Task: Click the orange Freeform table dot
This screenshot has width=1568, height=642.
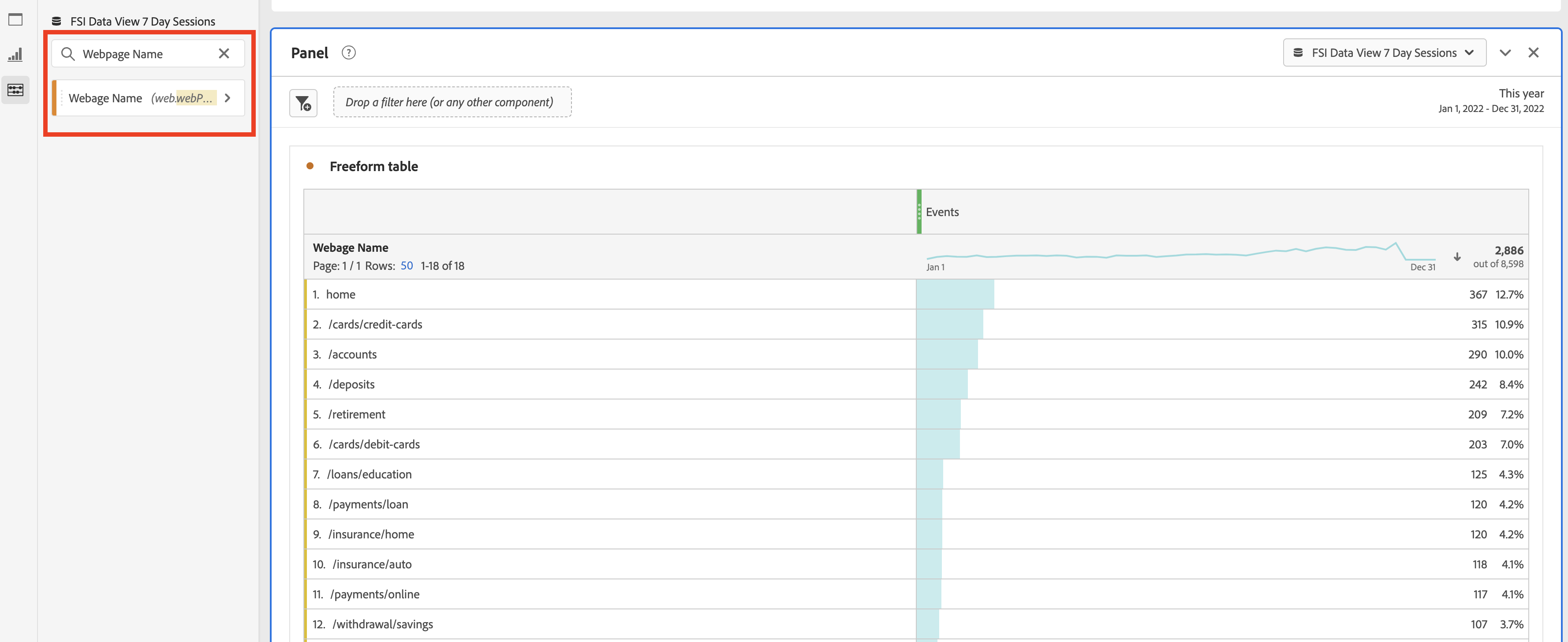Action: coord(310,166)
